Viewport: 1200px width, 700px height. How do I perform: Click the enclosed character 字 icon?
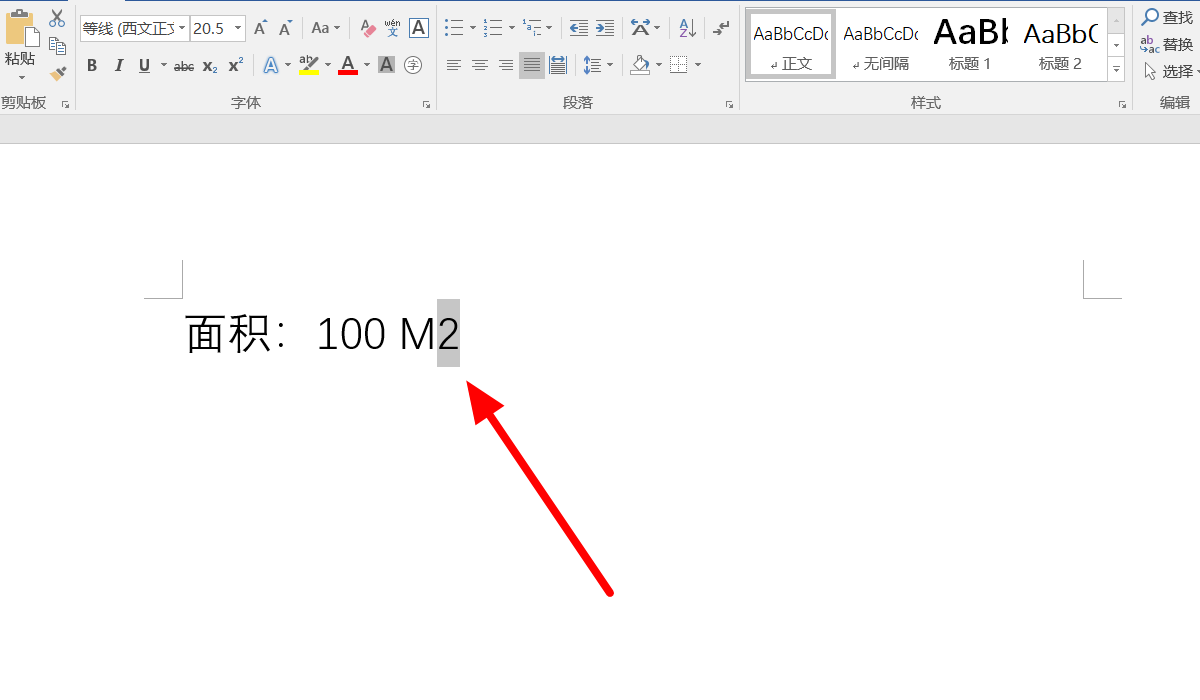[412, 66]
